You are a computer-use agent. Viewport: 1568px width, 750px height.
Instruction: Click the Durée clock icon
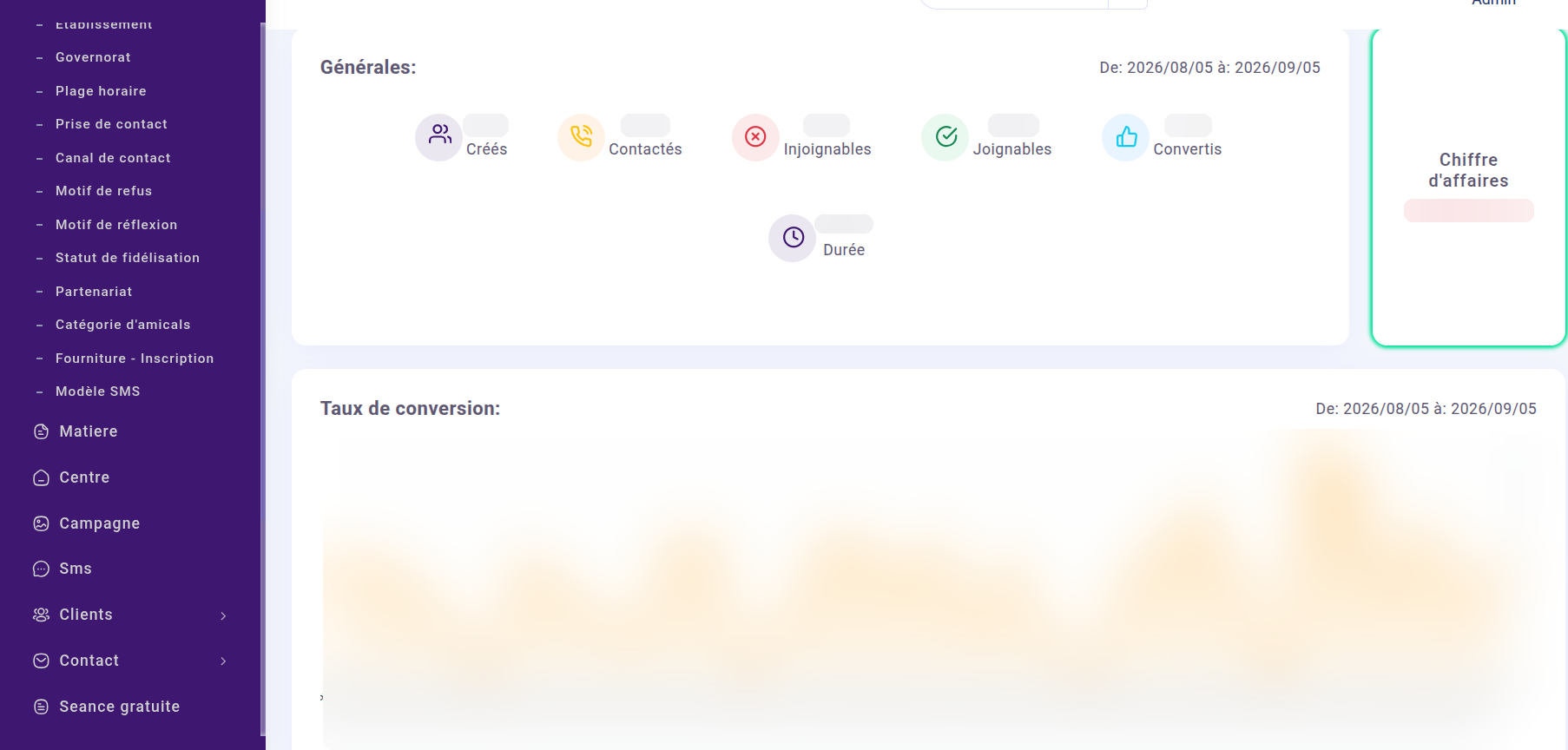click(793, 237)
